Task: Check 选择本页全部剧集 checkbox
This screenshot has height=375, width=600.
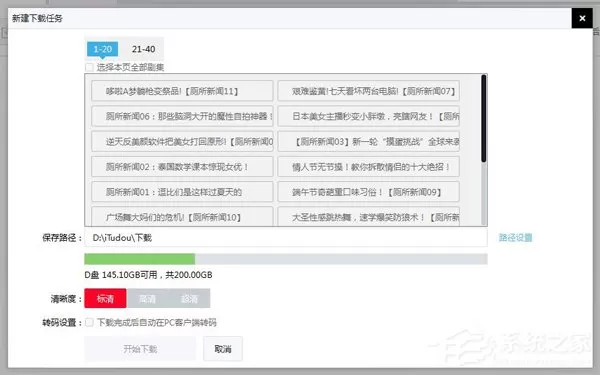Action: click(x=89, y=67)
